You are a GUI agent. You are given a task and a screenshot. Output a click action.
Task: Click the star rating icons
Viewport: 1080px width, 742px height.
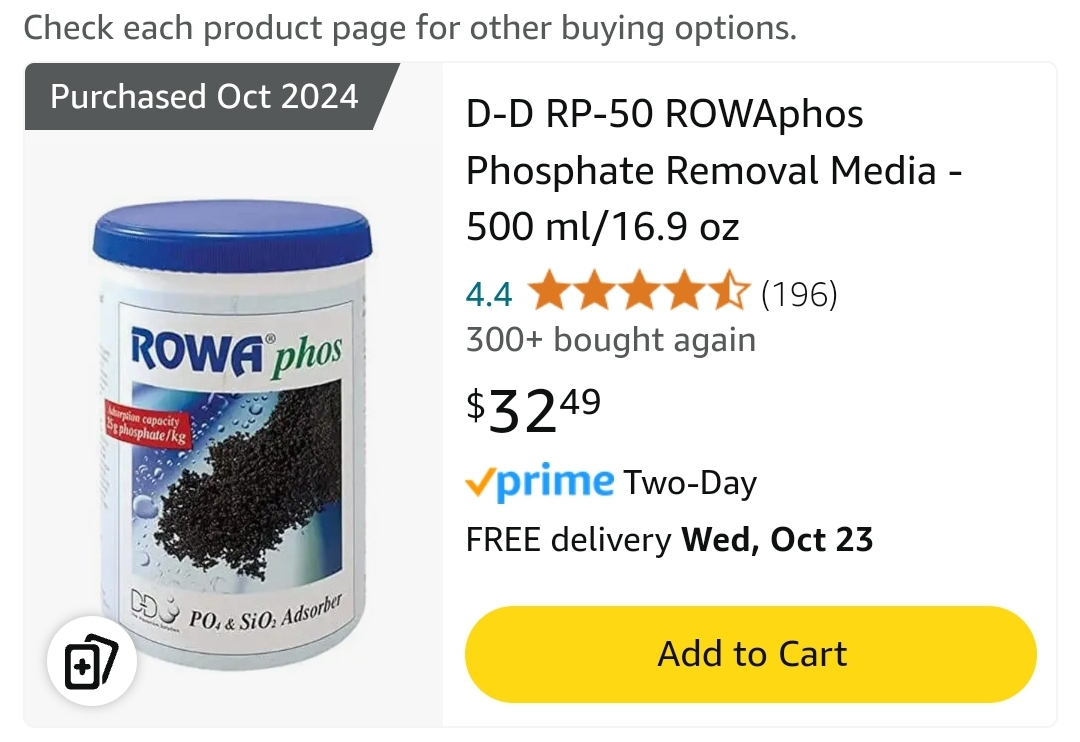click(638, 291)
